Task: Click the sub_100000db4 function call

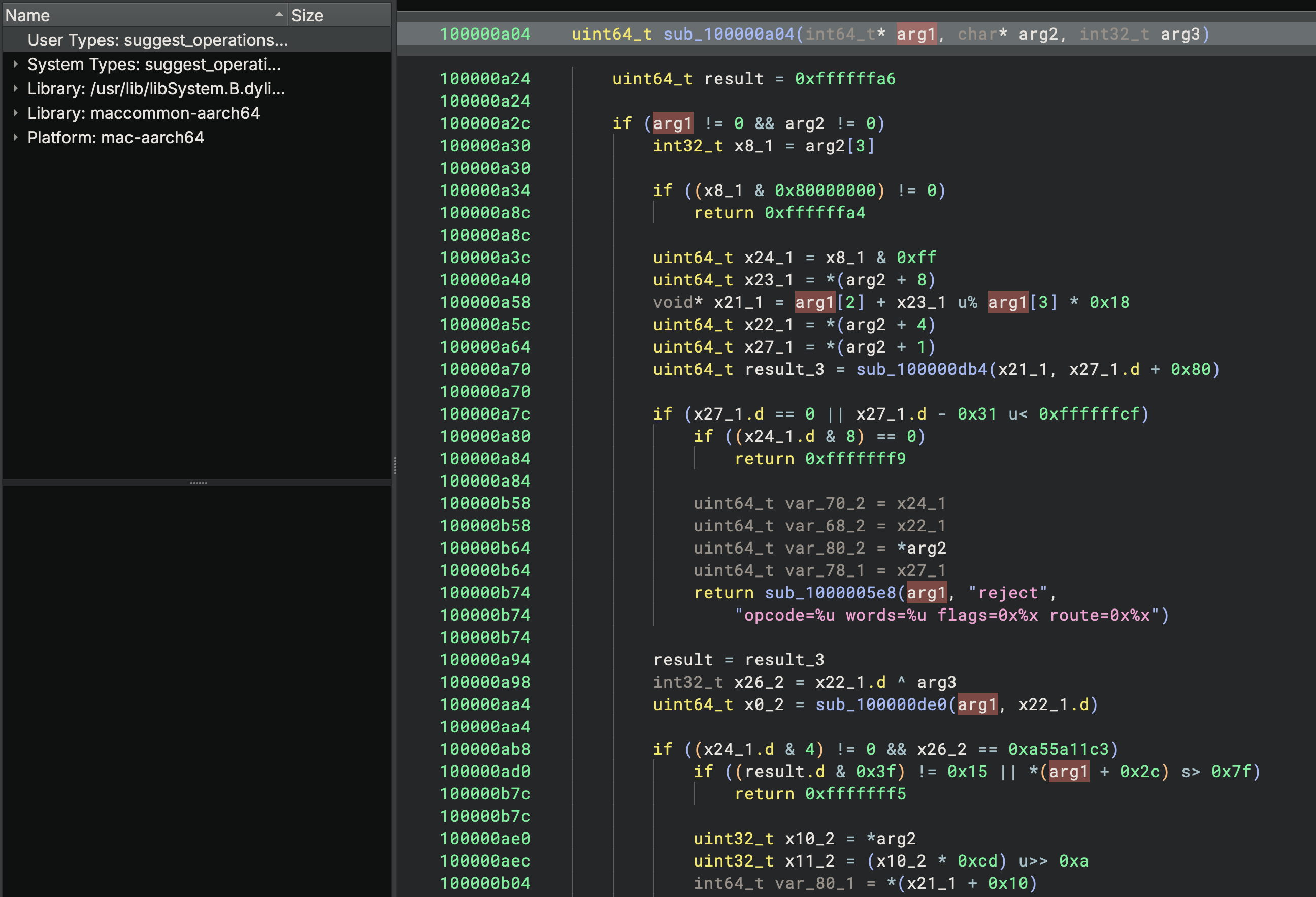Action: pyautogui.click(x=922, y=369)
